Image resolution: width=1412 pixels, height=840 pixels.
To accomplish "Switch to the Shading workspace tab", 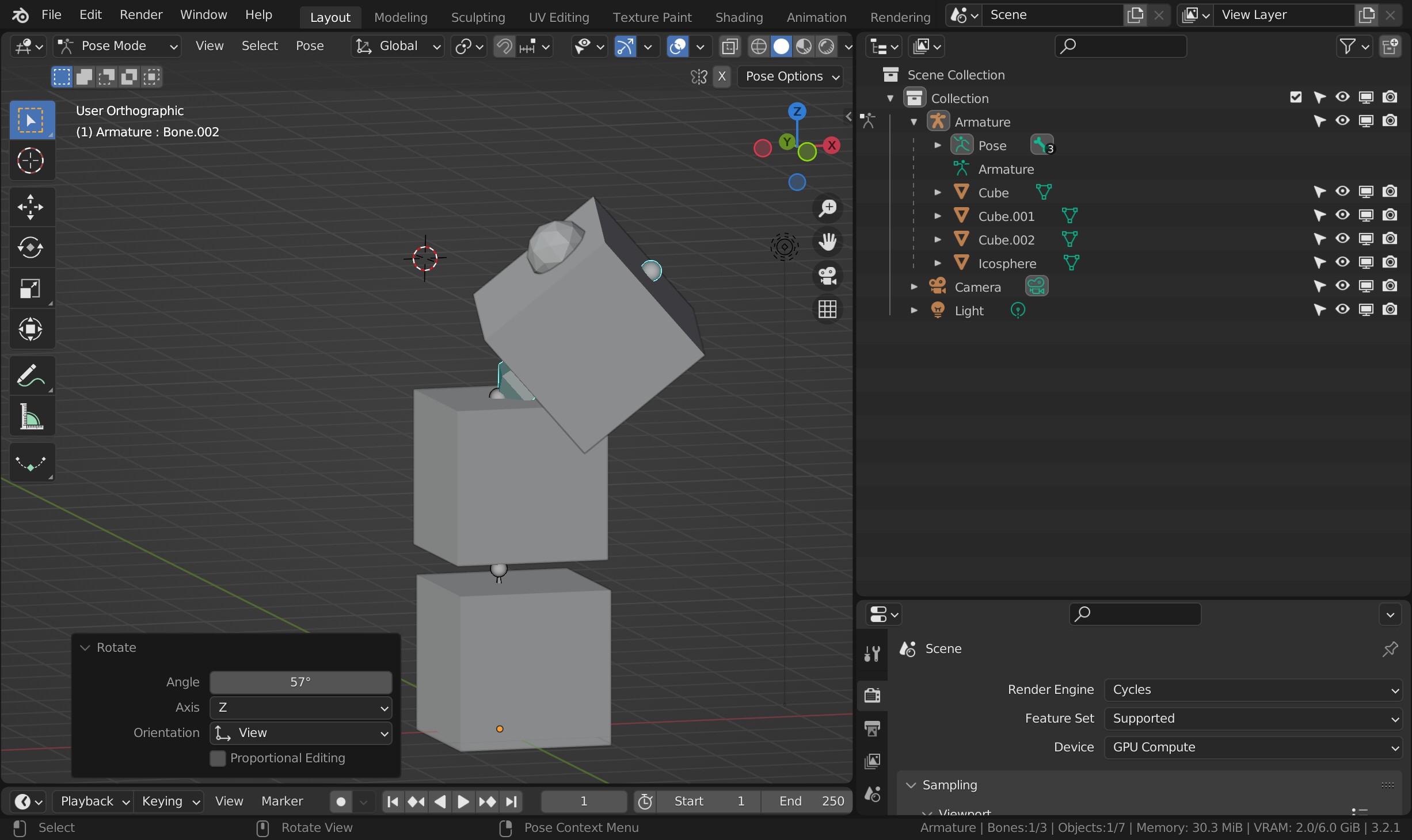I will 739,17.
